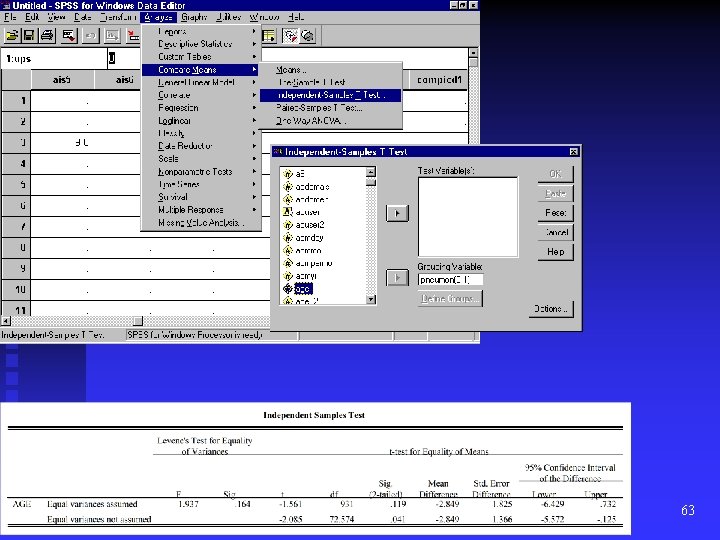Click the Dialog Recall toolbar icon
The image size is (720, 540).
[x=69, y=36]
